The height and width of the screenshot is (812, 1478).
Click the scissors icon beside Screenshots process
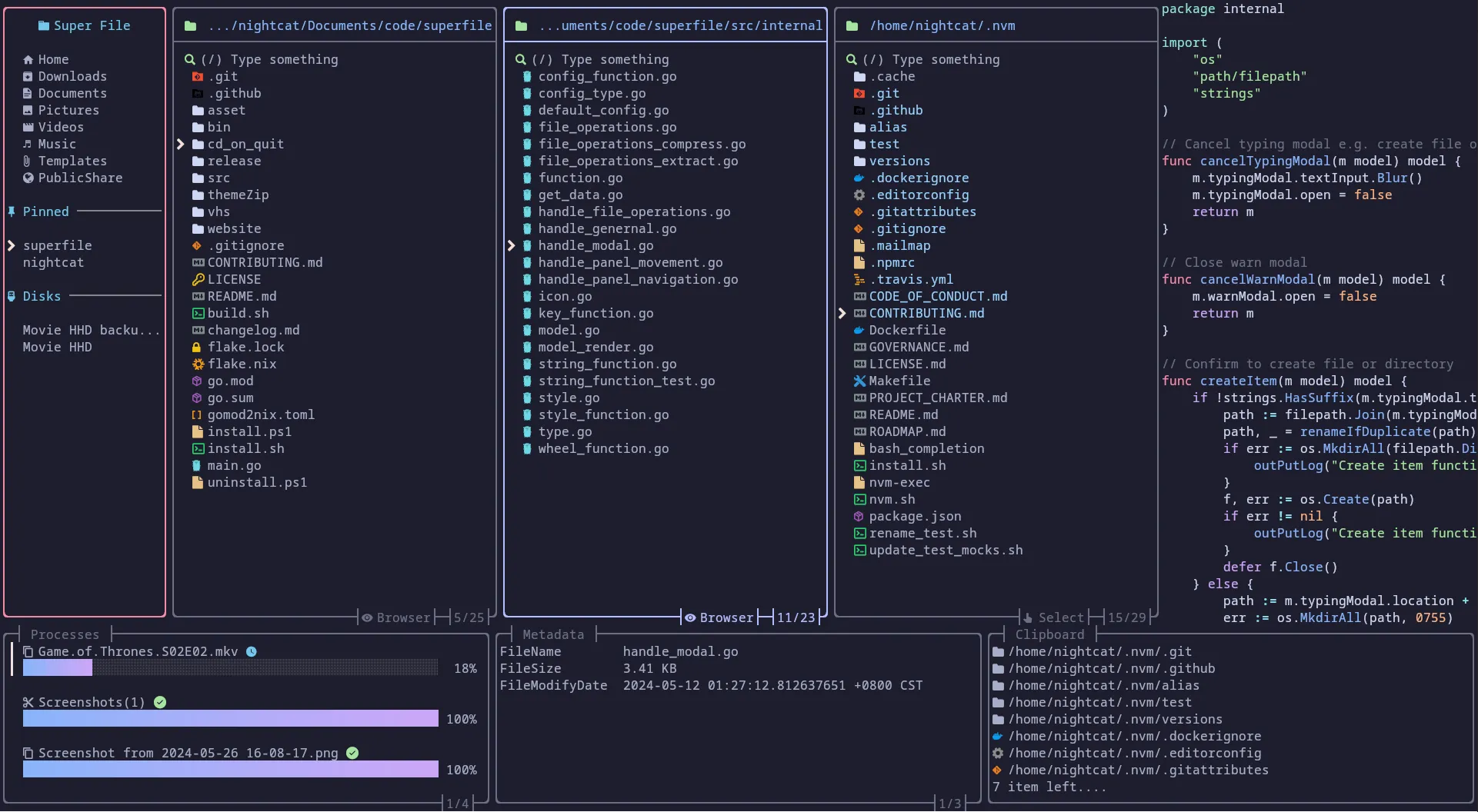(x=28, y=702)
